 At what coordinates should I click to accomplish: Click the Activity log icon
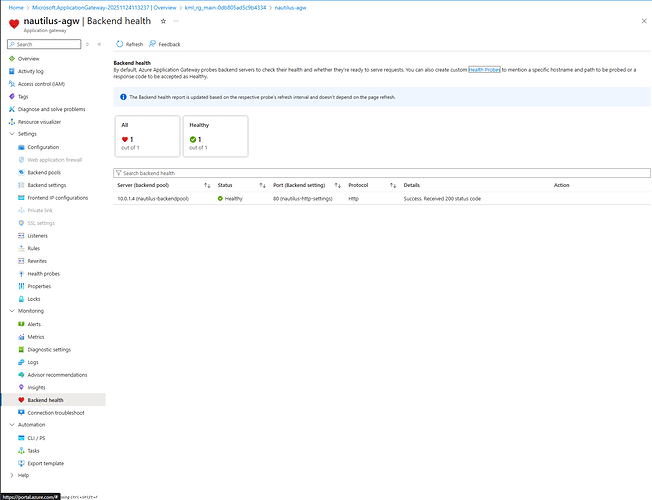[x=12, y=71]
